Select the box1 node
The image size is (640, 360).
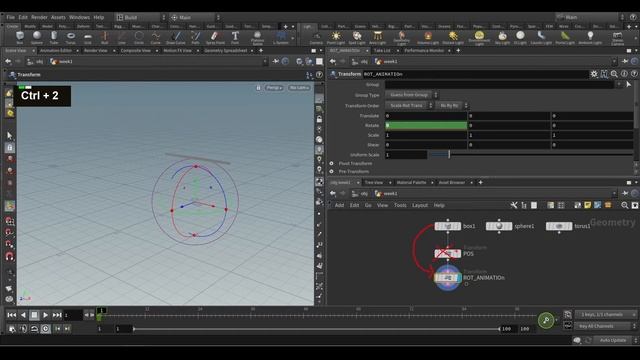pyautogui.click(x=448, y=226)
